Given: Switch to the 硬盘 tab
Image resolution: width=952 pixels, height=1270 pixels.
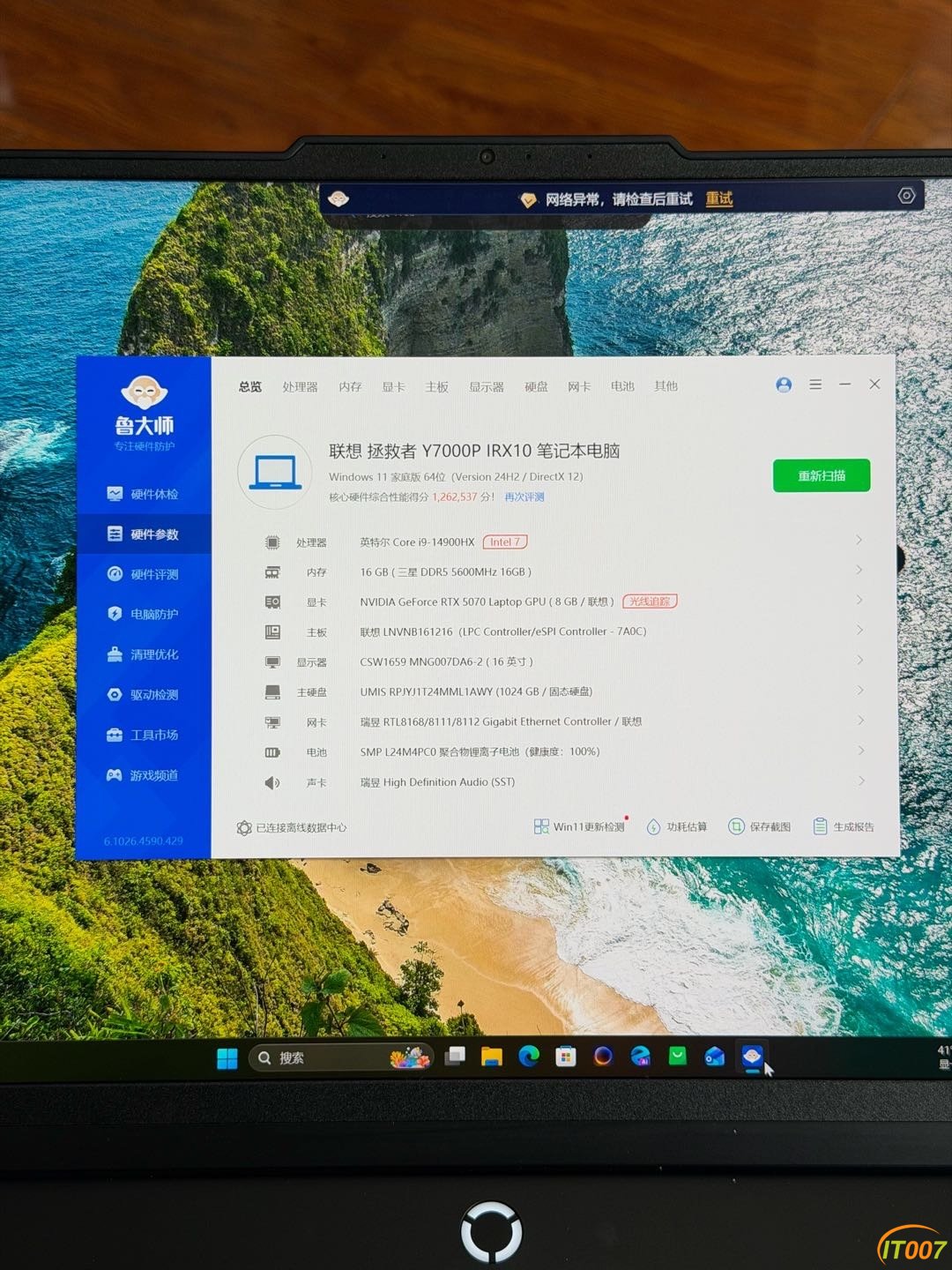Looking at the screenshot, I should click(x=536, y=387).
